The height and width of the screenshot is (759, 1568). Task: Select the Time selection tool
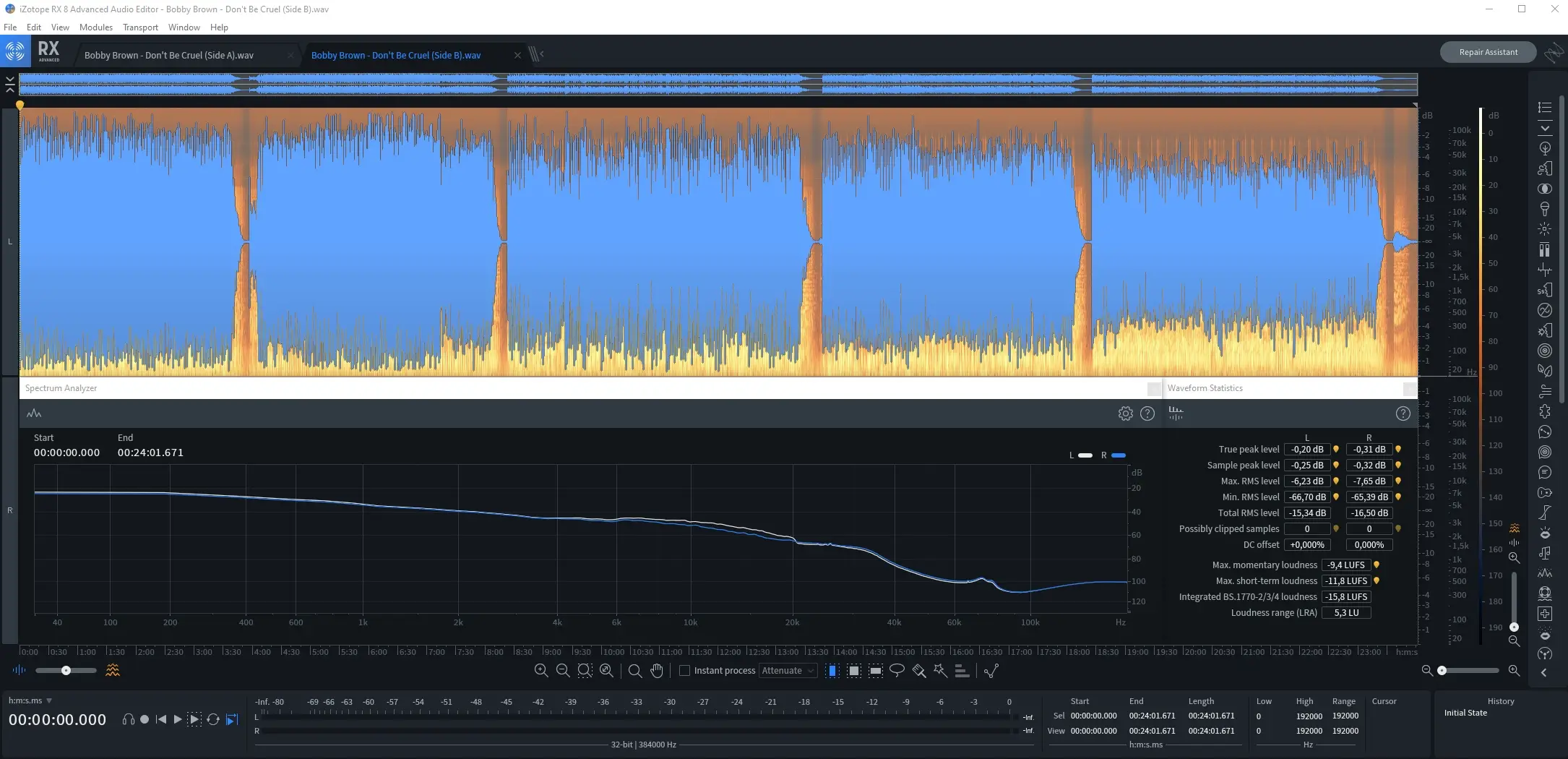(832, 671)
